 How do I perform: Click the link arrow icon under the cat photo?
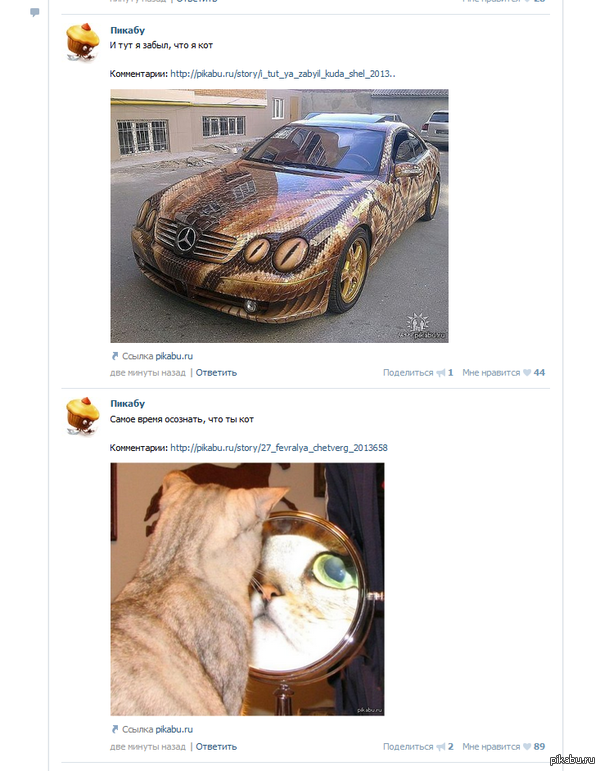[115, 729]
